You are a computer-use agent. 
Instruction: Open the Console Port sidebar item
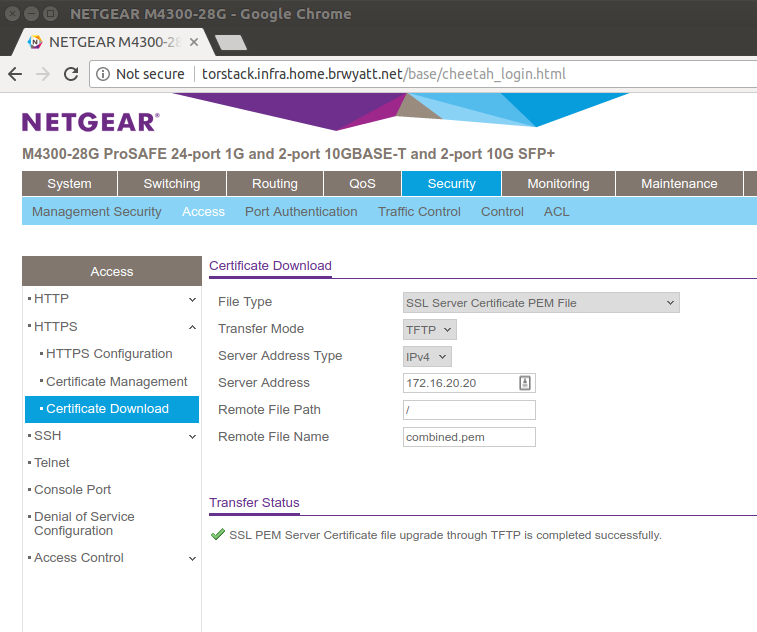point(72,490)
